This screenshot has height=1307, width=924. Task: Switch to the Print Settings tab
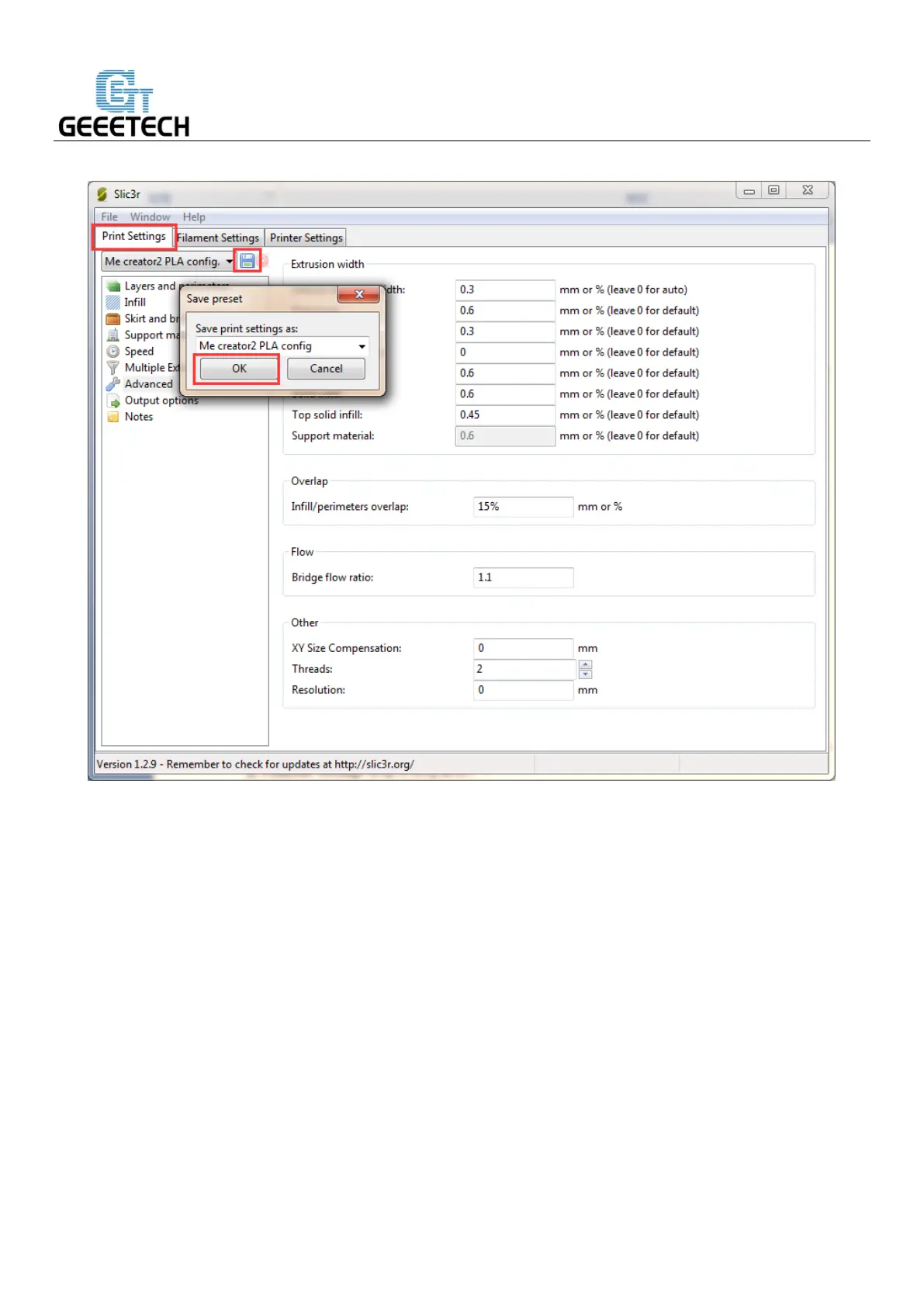[133, 236]
